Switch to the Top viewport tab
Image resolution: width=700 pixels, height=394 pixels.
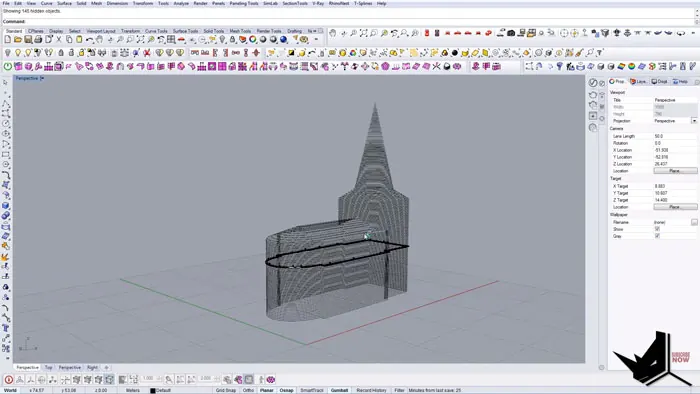pyautogui.click(x=48, y=367)
